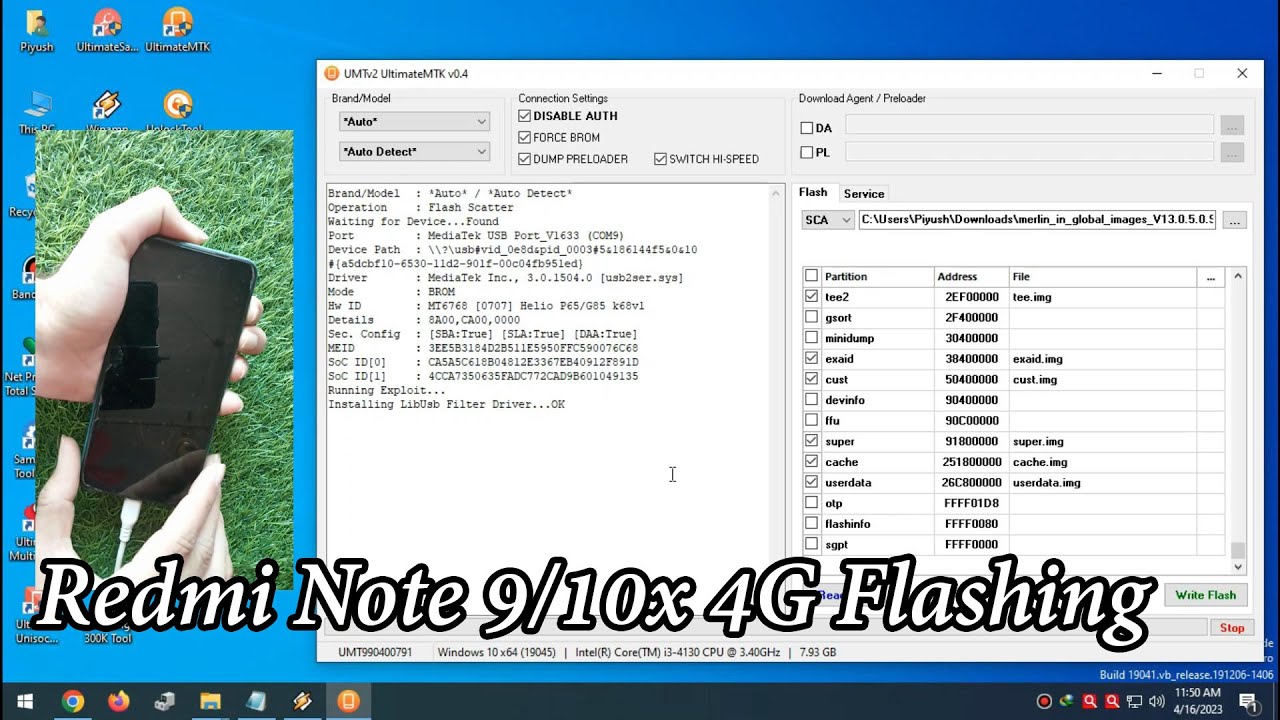This screenshot has width=1280, height=720.
Task: Click the File column header
Action: 1102,277
